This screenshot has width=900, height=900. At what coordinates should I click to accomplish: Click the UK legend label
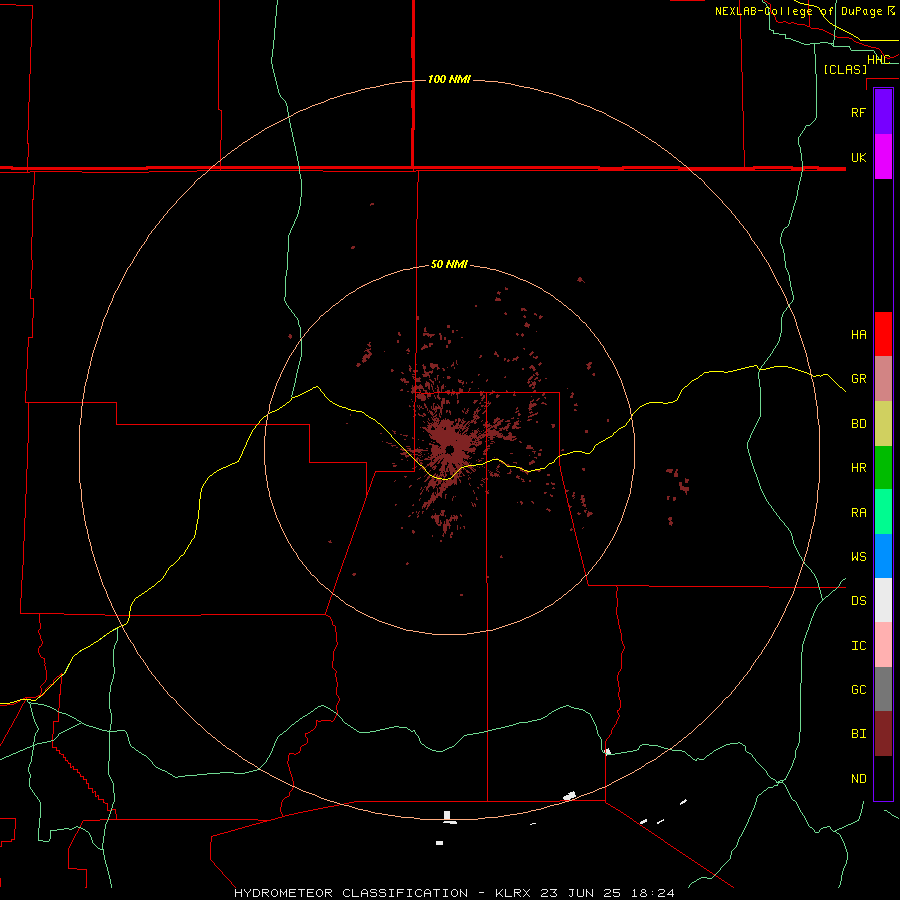858,157
